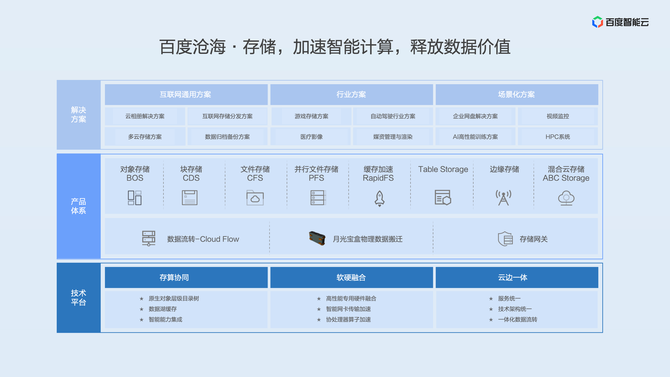This screenshot has height=377, width=670.
Task: Click the ABC Storage cloud icon
Action: tap(566, 198)
